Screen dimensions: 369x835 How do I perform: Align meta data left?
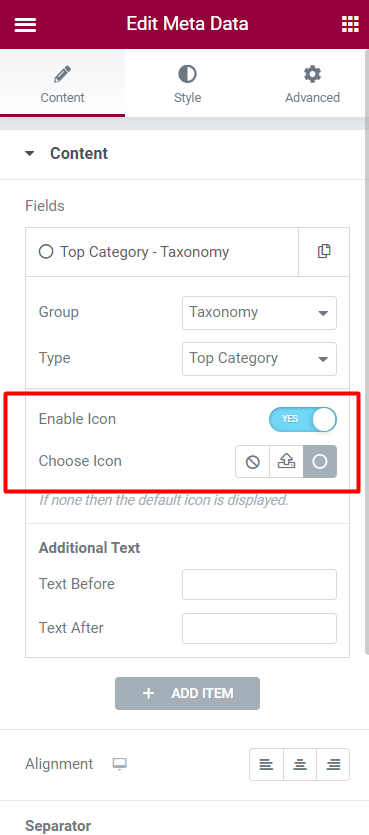point(266,765)
